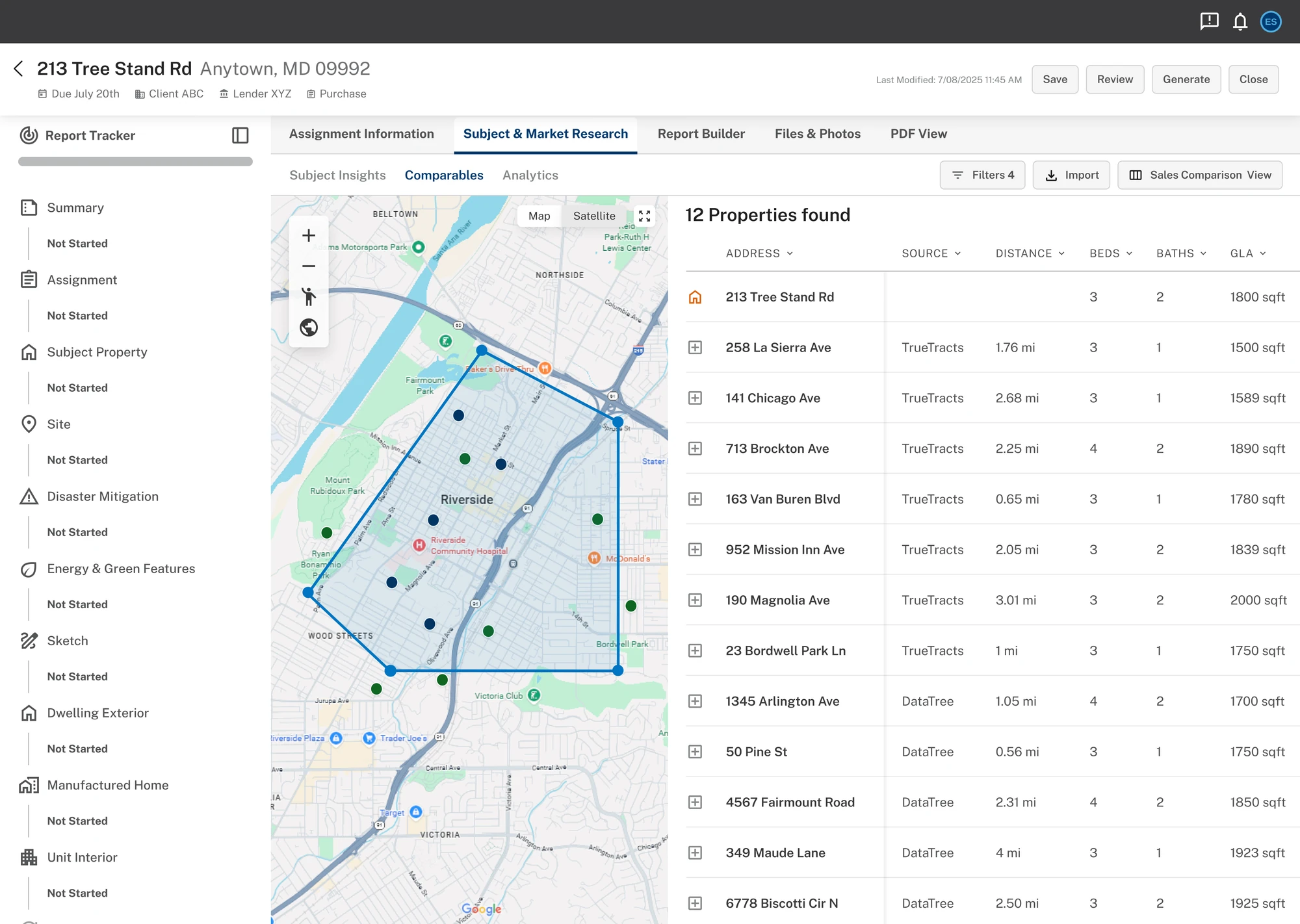Select 50 Pine St with its plus checkbox
1300x924 pixels.
tap(695, 751)
